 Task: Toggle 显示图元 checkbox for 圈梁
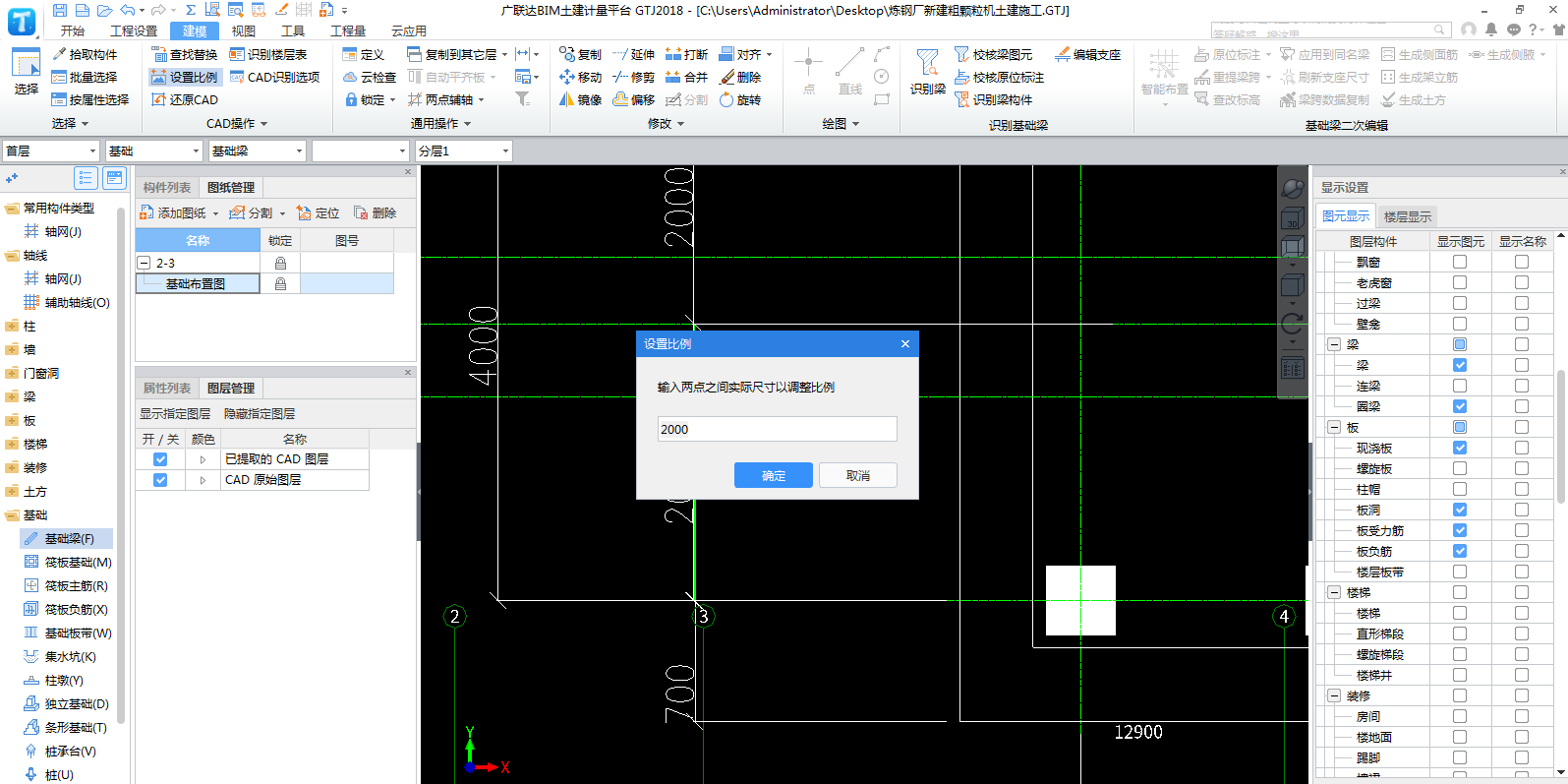click(x=1460, y=406)
